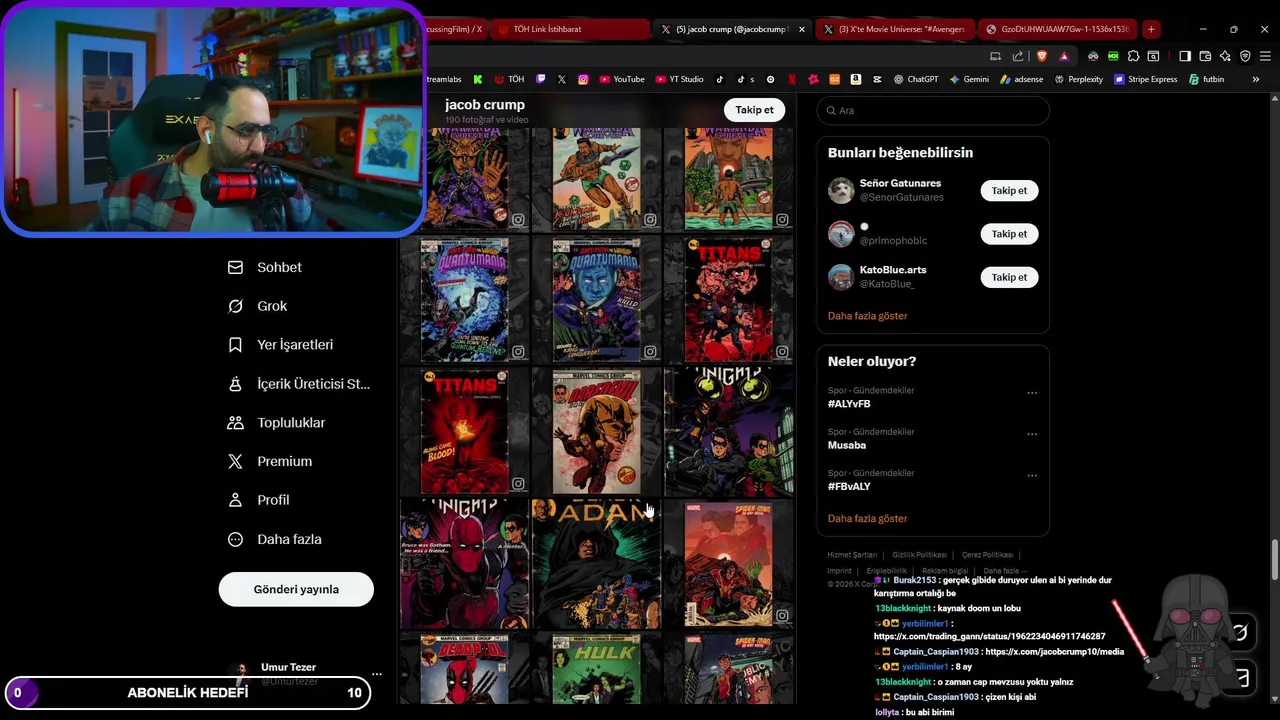Open the Instagram bookmark icon
The height and width of the screenshot is (720, 1280).
583,79
